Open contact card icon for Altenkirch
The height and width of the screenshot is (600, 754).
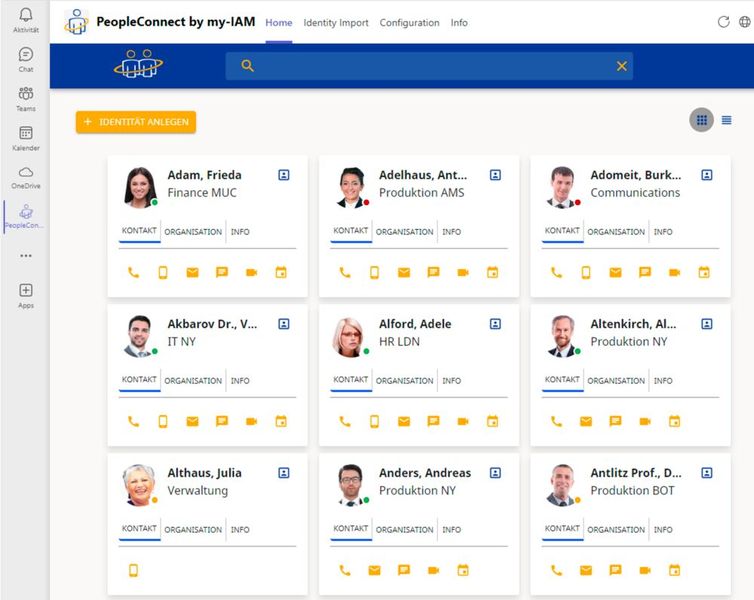pyautogui.click(x=707, y=324)
